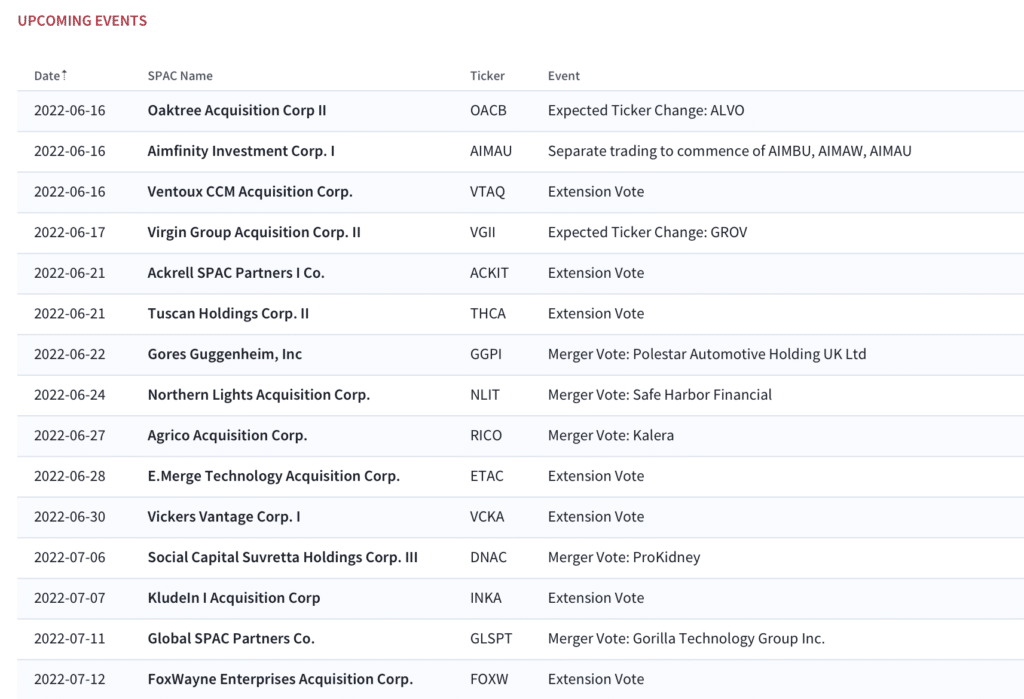This screenshot has width=1024, height=699.
Task: Click Extension Vote in the FOXW row
Action: pyautogui.click(x=596, y=679)
